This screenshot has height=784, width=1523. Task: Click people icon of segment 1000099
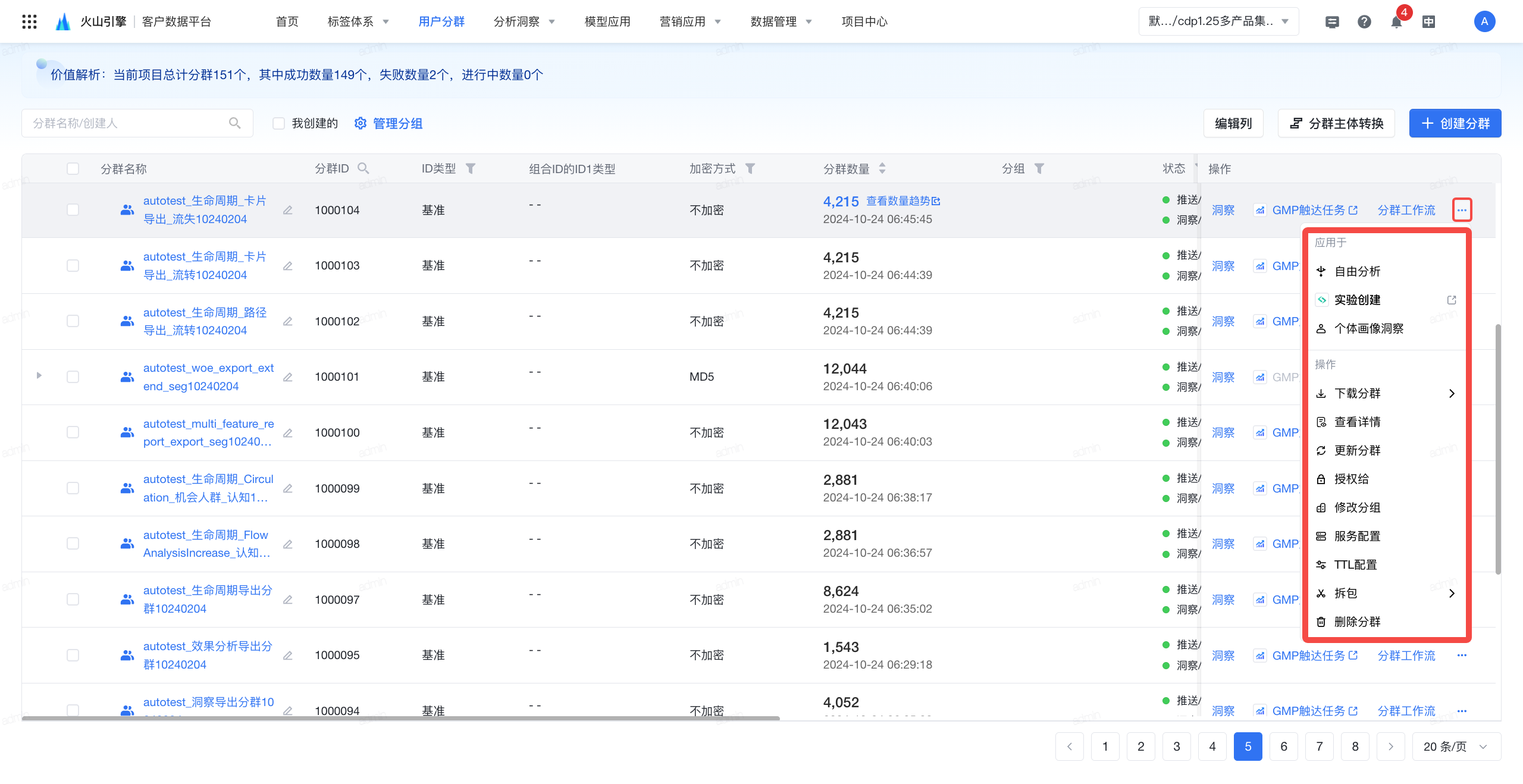(127, 488)
